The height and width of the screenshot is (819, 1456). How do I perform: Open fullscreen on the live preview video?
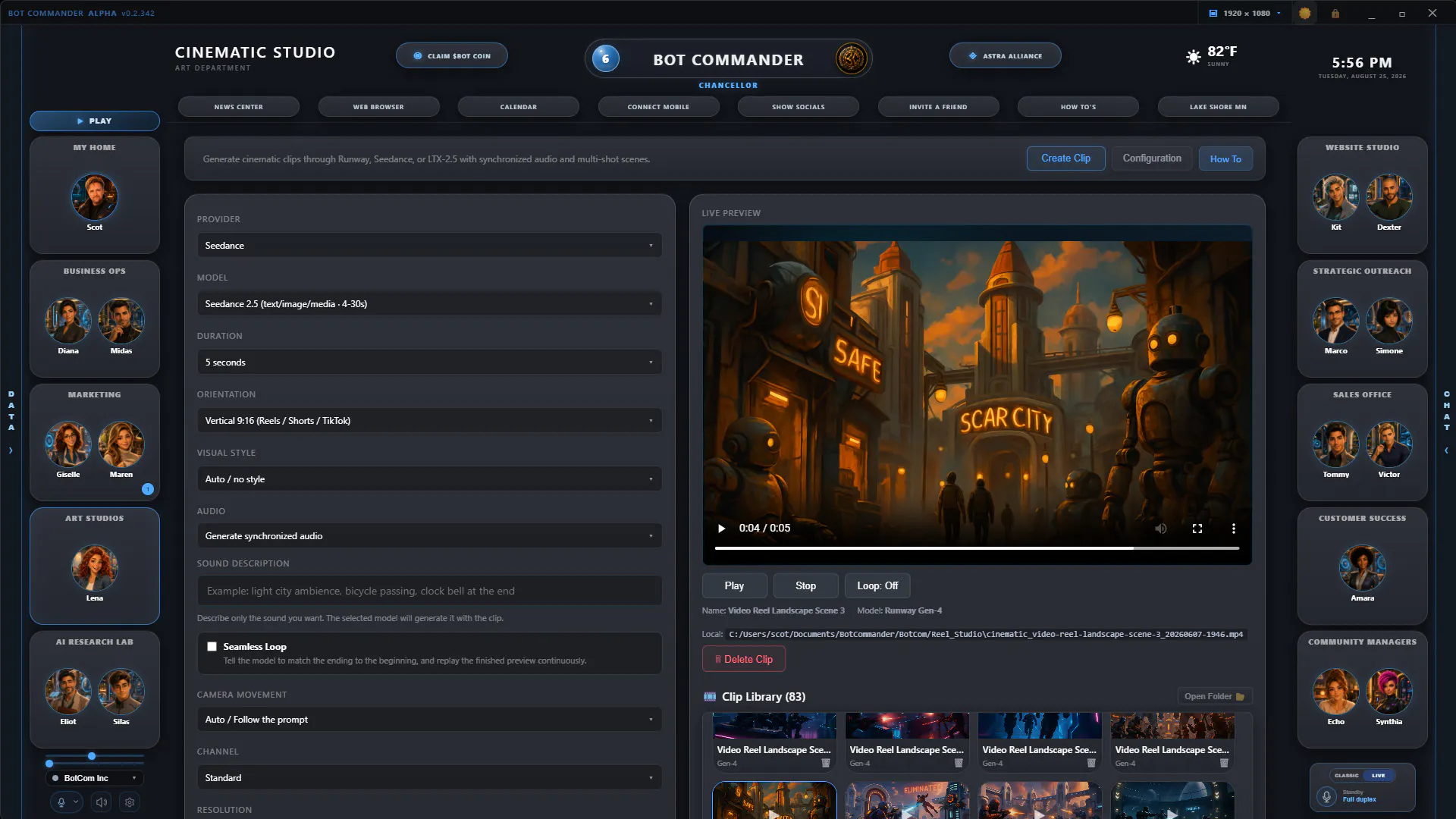tap(1197, 529)
